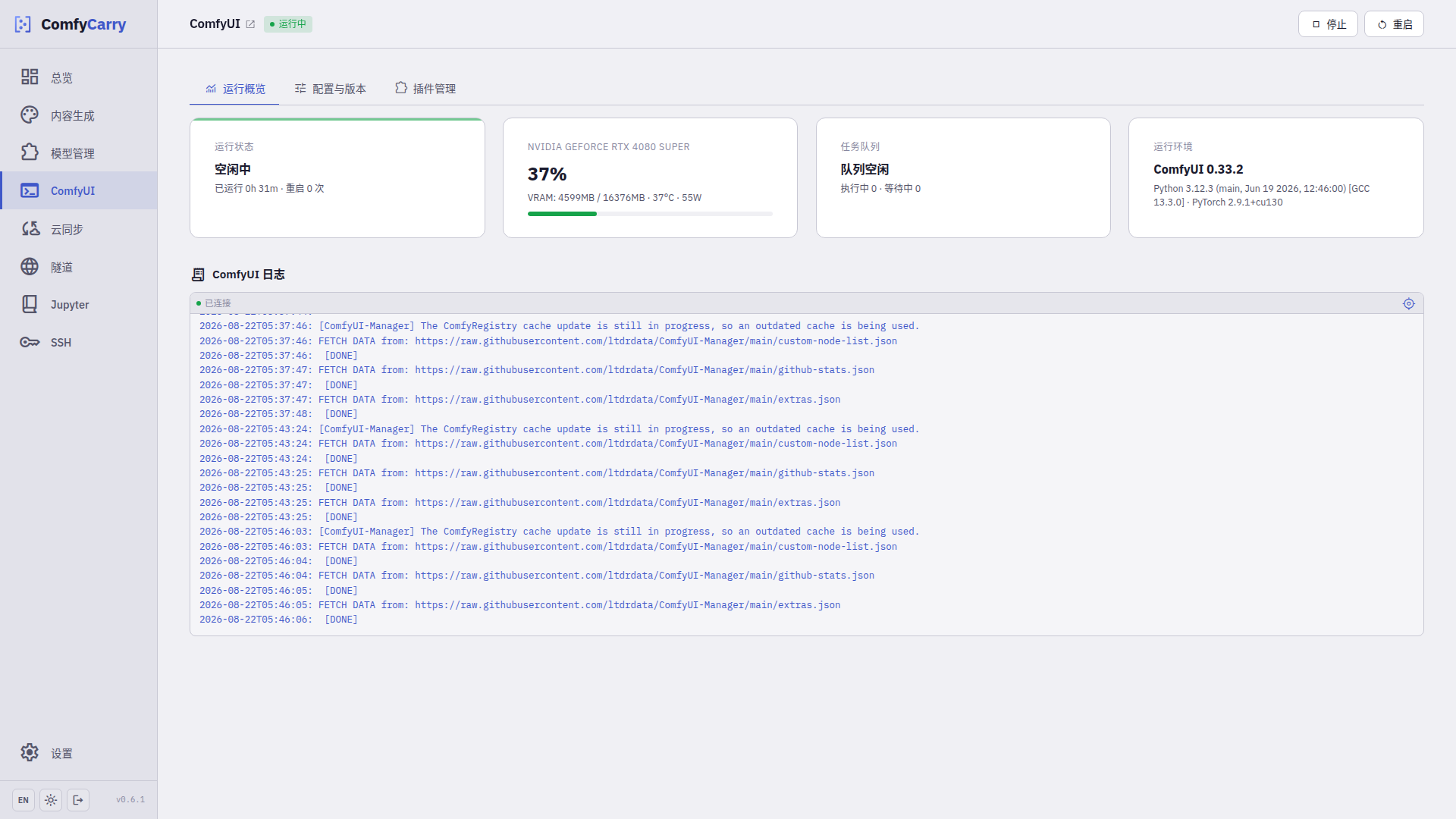
Task: Click the ComfyUI page title link
Action: click(215, 24)
